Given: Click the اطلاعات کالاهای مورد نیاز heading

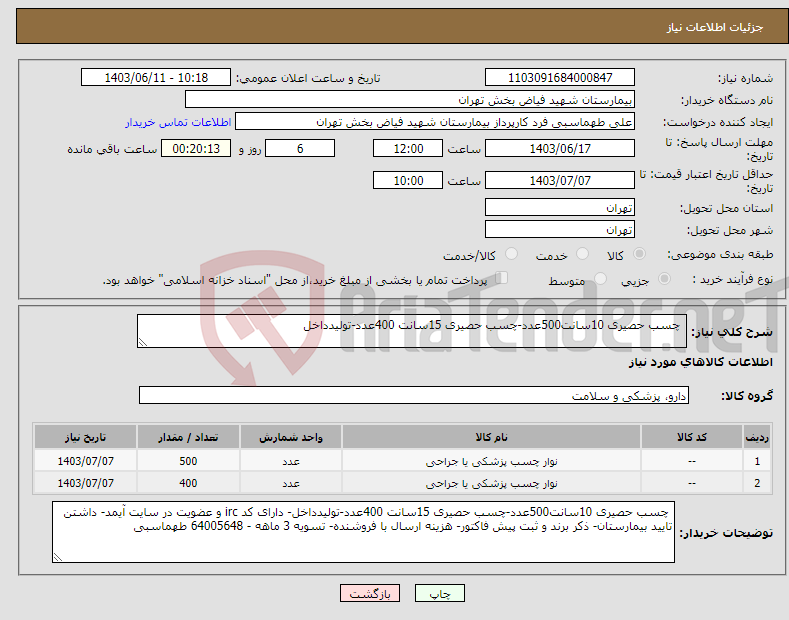Looking at the screenshot, I should point(700,362).
